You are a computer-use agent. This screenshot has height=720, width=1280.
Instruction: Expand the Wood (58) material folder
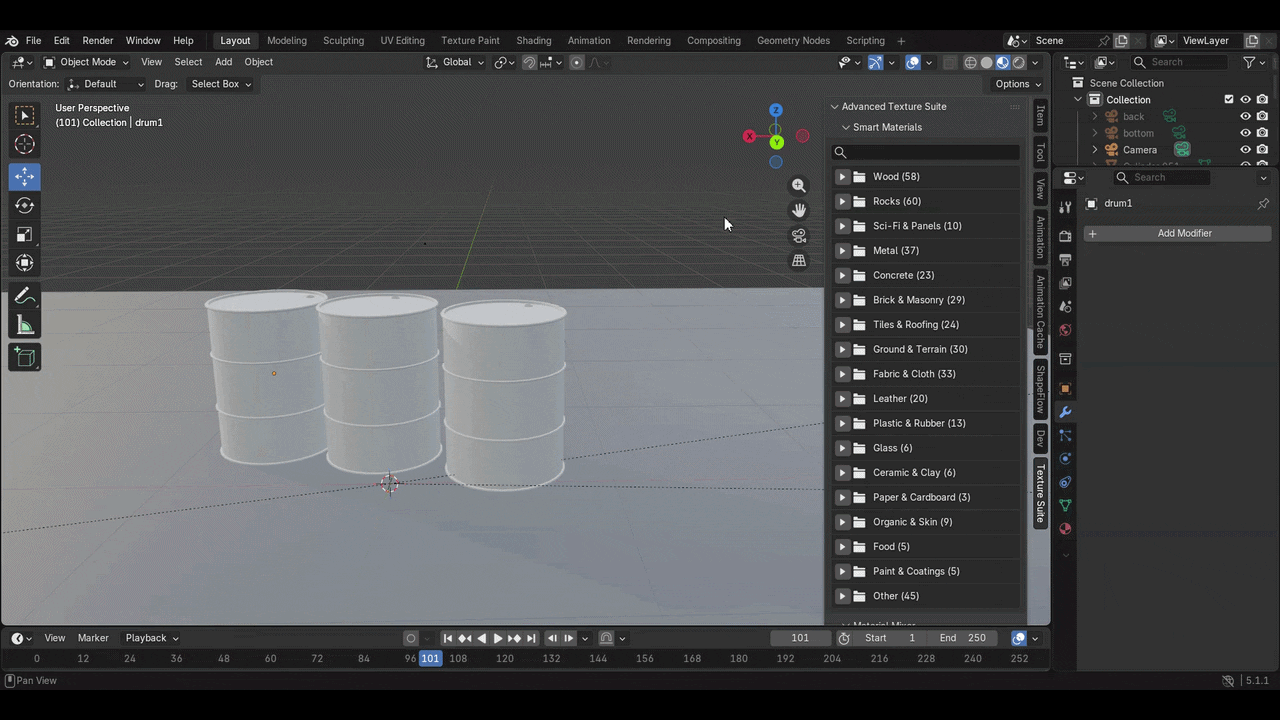tap(842, 177)
